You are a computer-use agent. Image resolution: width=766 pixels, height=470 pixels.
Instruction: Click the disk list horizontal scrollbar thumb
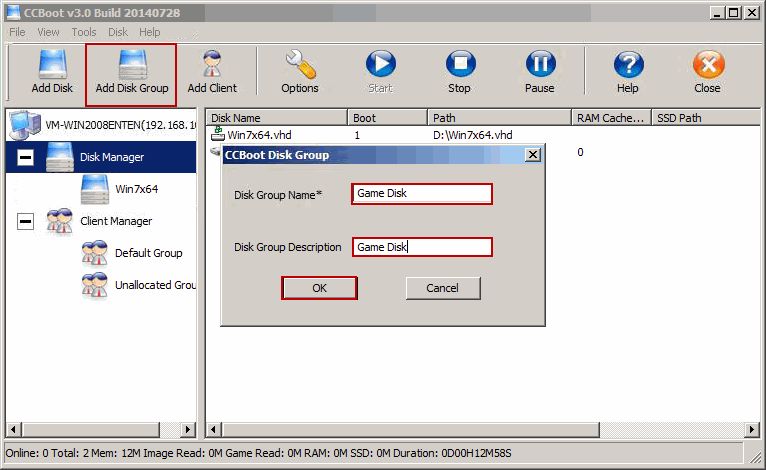click(x=411, y=430)
